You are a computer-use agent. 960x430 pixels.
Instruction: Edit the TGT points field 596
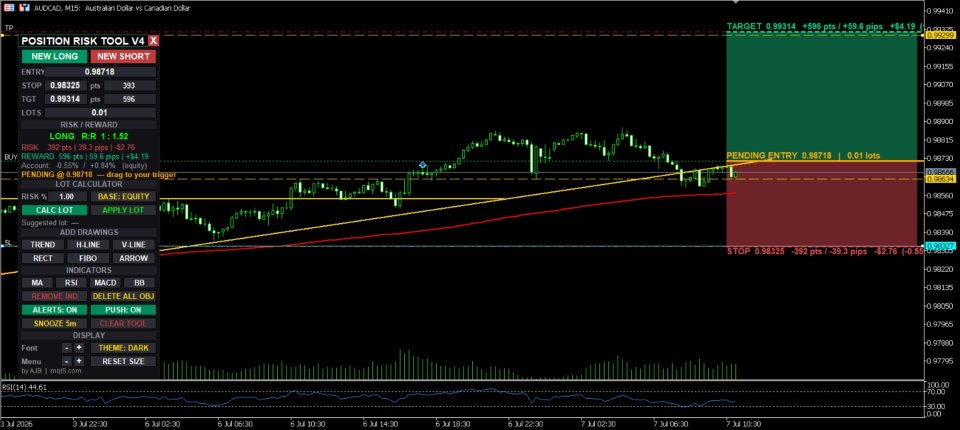coord(130,99)
